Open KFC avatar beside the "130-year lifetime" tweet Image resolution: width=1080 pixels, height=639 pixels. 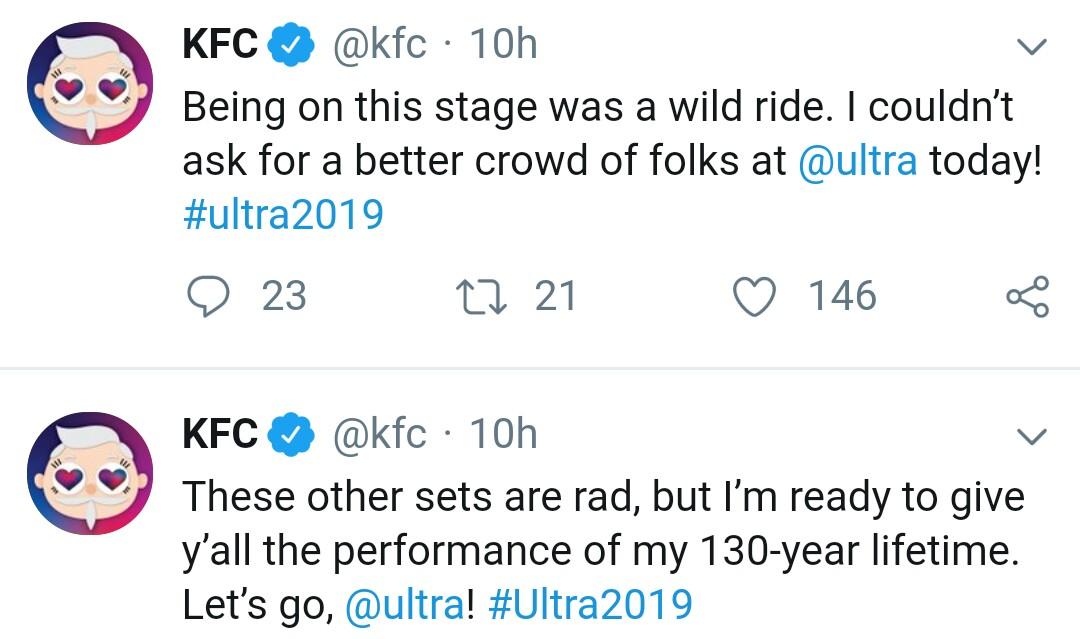[x=89, y=473]
